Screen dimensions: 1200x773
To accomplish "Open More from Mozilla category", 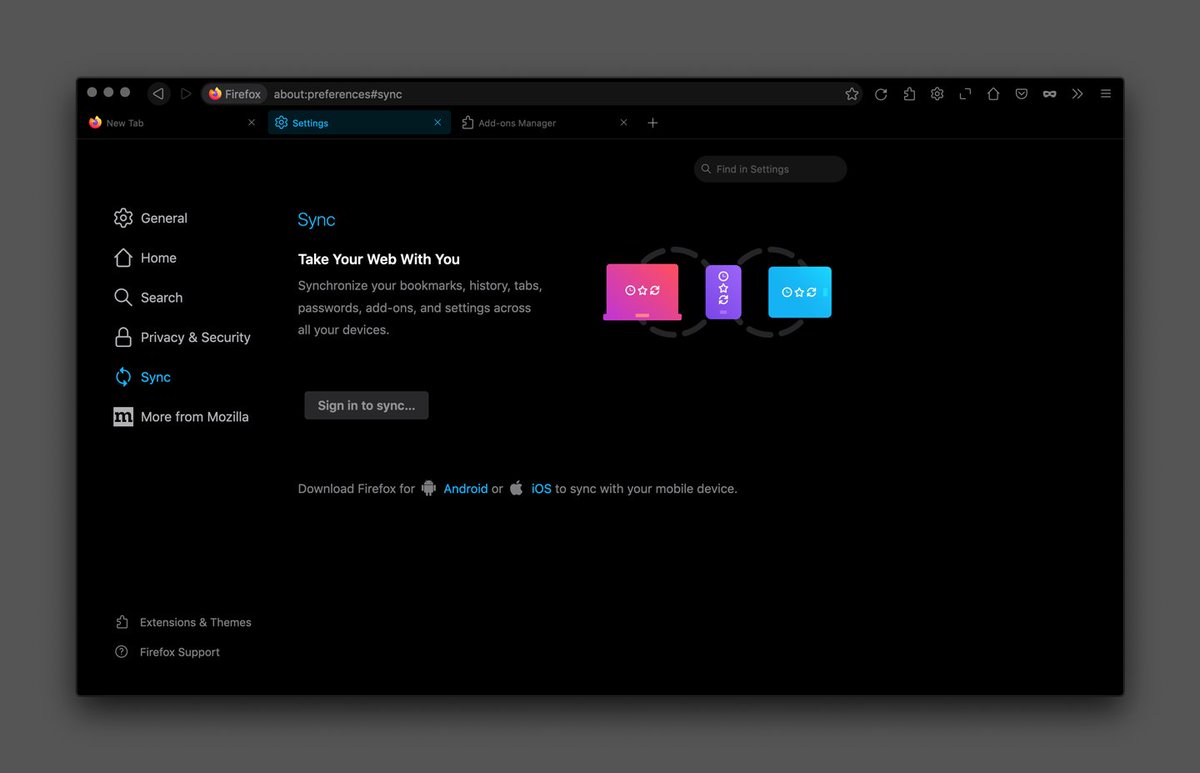I will [181, 417].
